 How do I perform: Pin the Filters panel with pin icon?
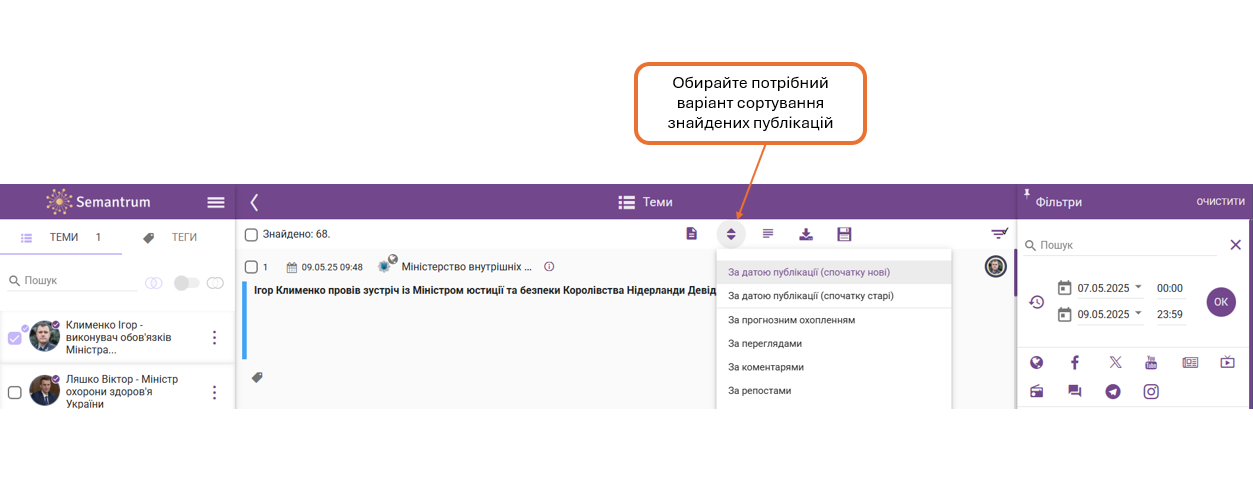point(1026,195)
